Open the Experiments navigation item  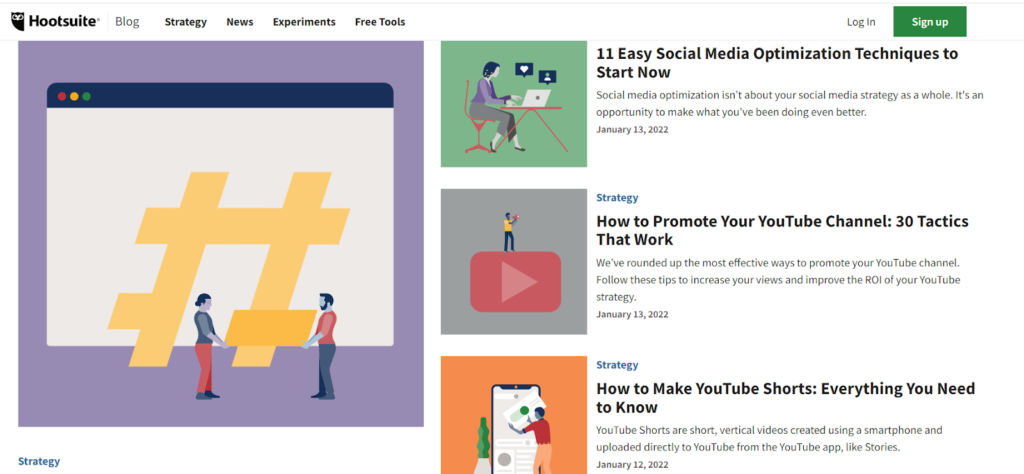(304, 22)
